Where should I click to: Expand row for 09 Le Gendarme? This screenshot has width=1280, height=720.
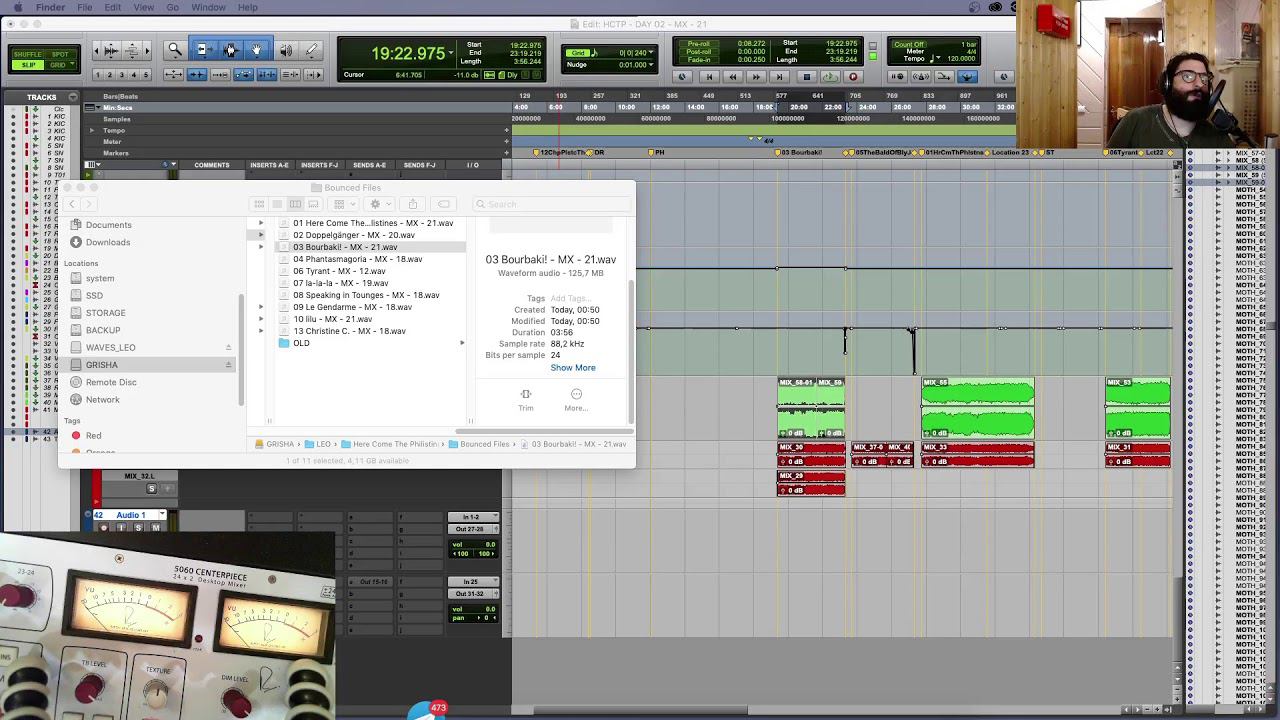(x=261, y=307)
